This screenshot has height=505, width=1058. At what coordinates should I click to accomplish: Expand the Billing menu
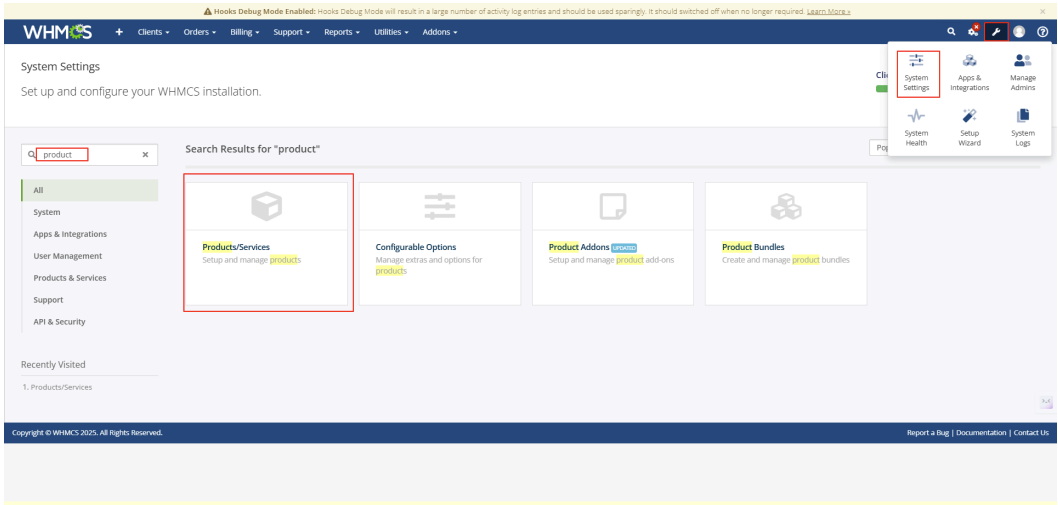[x=245, y=32]
